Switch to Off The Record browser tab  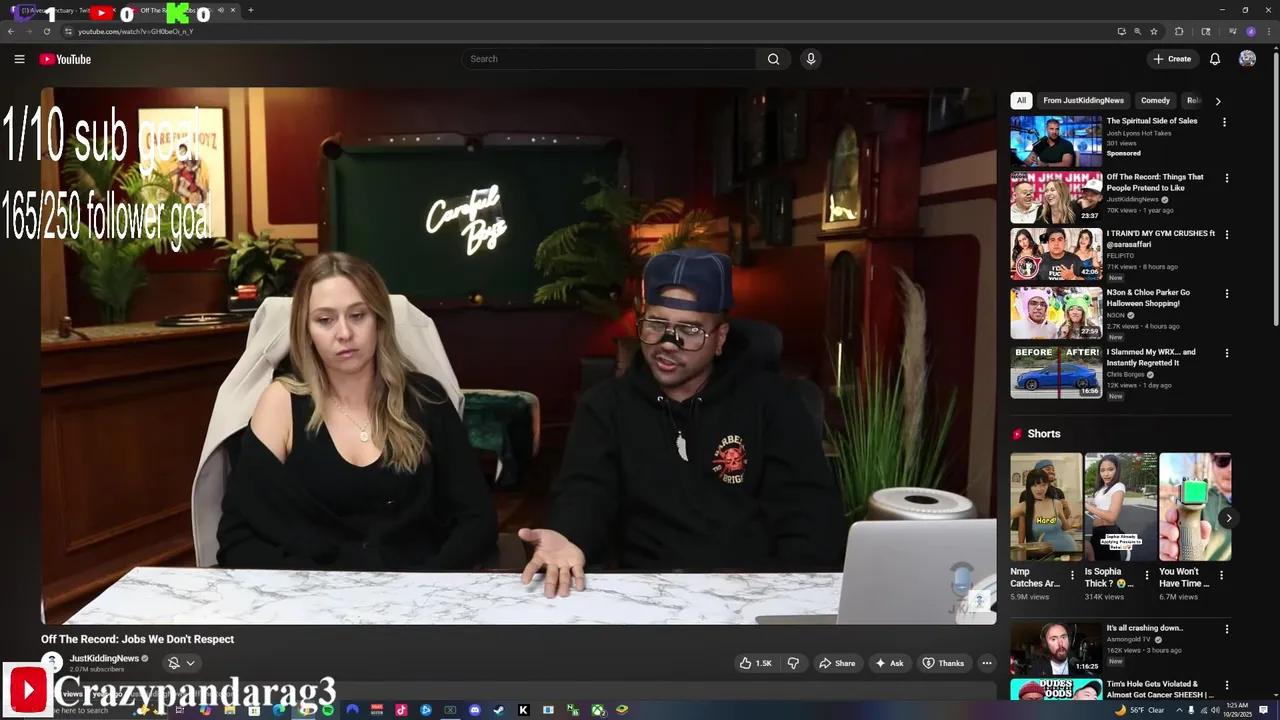point(185,10)
